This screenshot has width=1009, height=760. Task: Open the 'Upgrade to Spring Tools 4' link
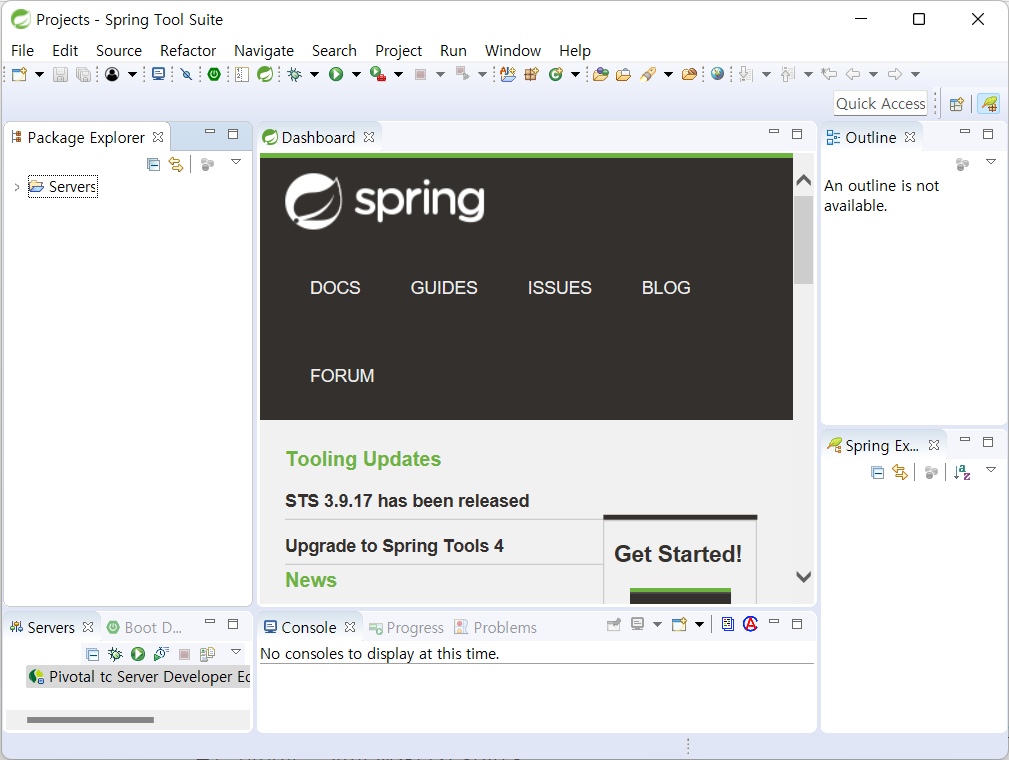point(394,546)
